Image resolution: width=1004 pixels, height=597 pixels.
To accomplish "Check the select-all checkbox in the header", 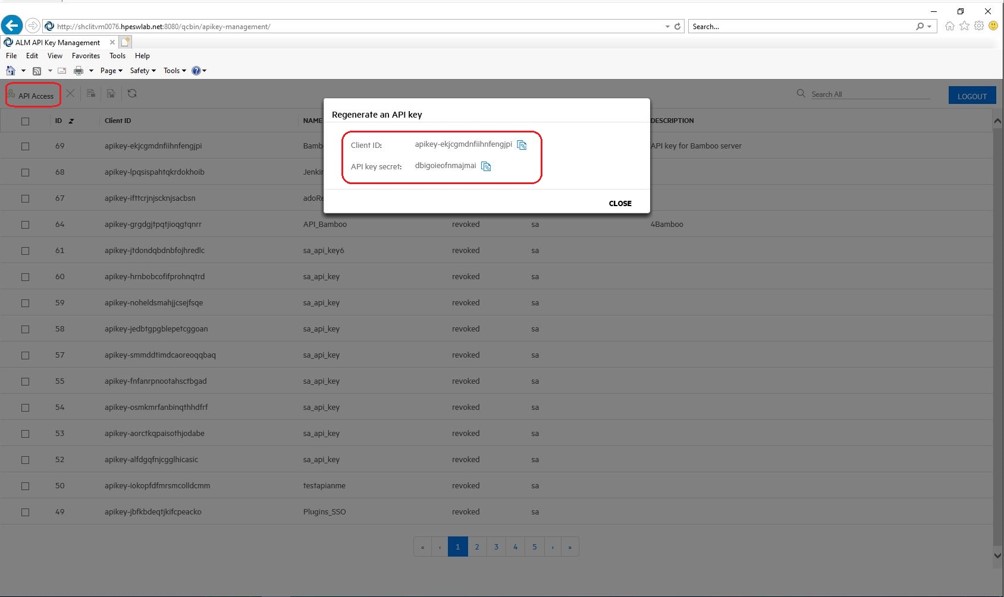I will tap(25, 119).
